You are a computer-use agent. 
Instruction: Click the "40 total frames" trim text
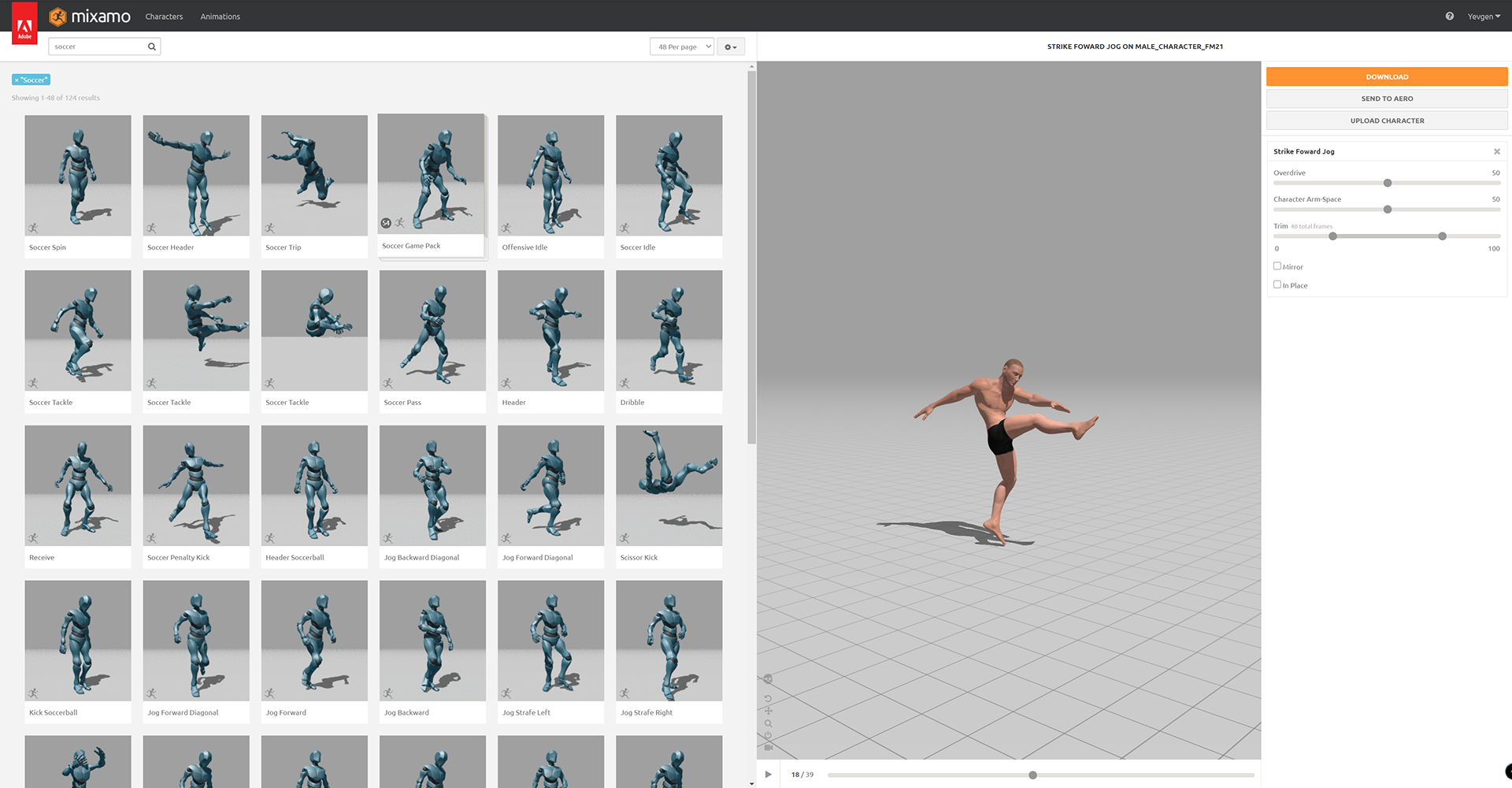point(1311,227)
